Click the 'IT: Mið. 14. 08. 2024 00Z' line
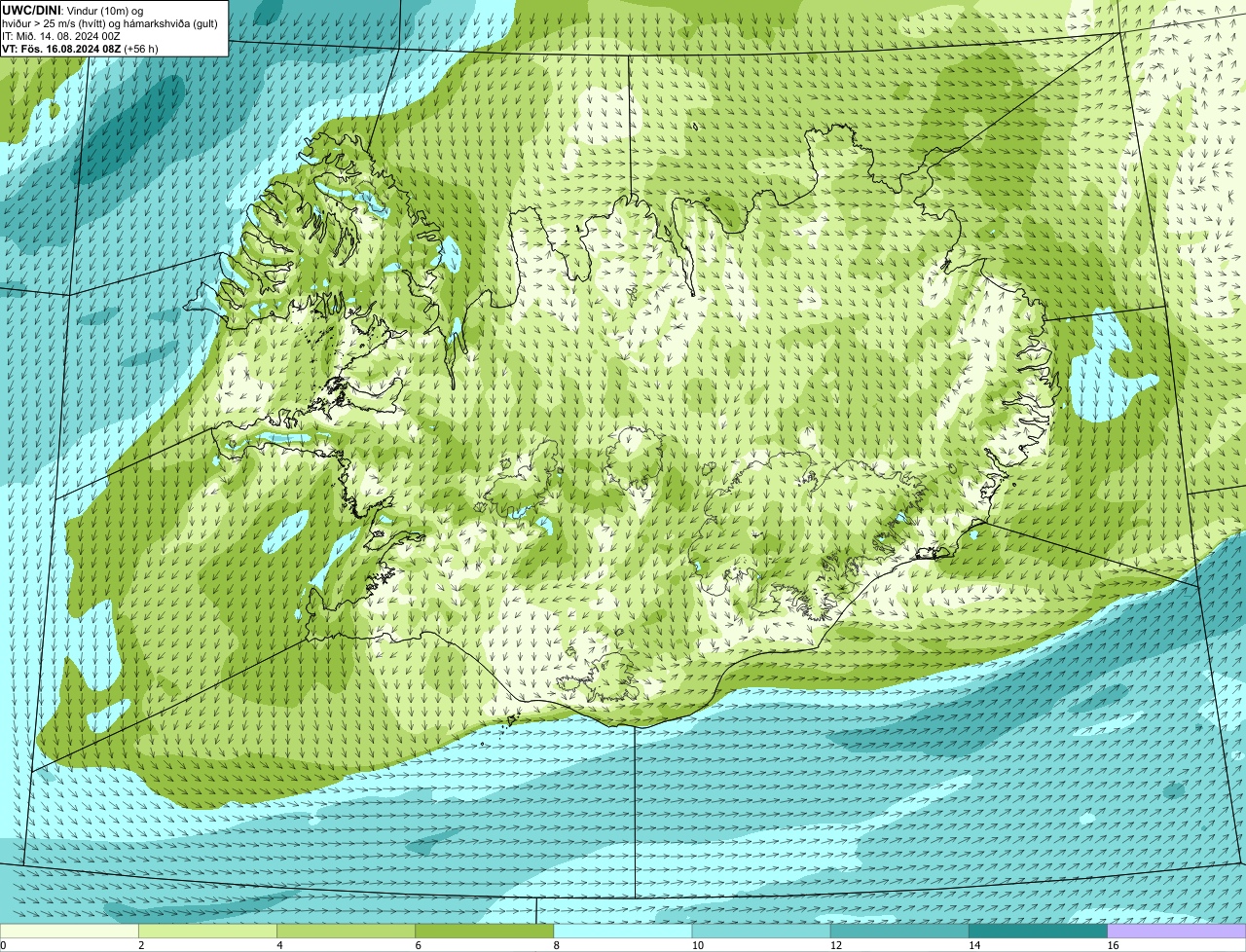The width and height of the screenshot is (1246, 952). [61, 36]
